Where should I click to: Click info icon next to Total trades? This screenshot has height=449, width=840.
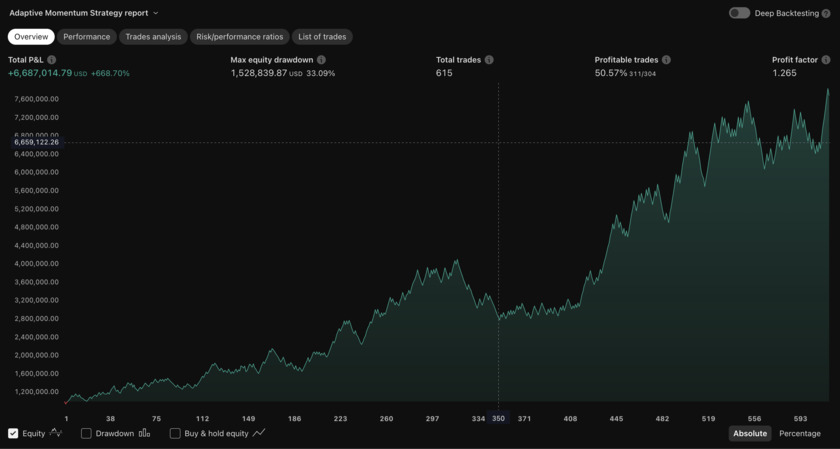tap(489, 60)
